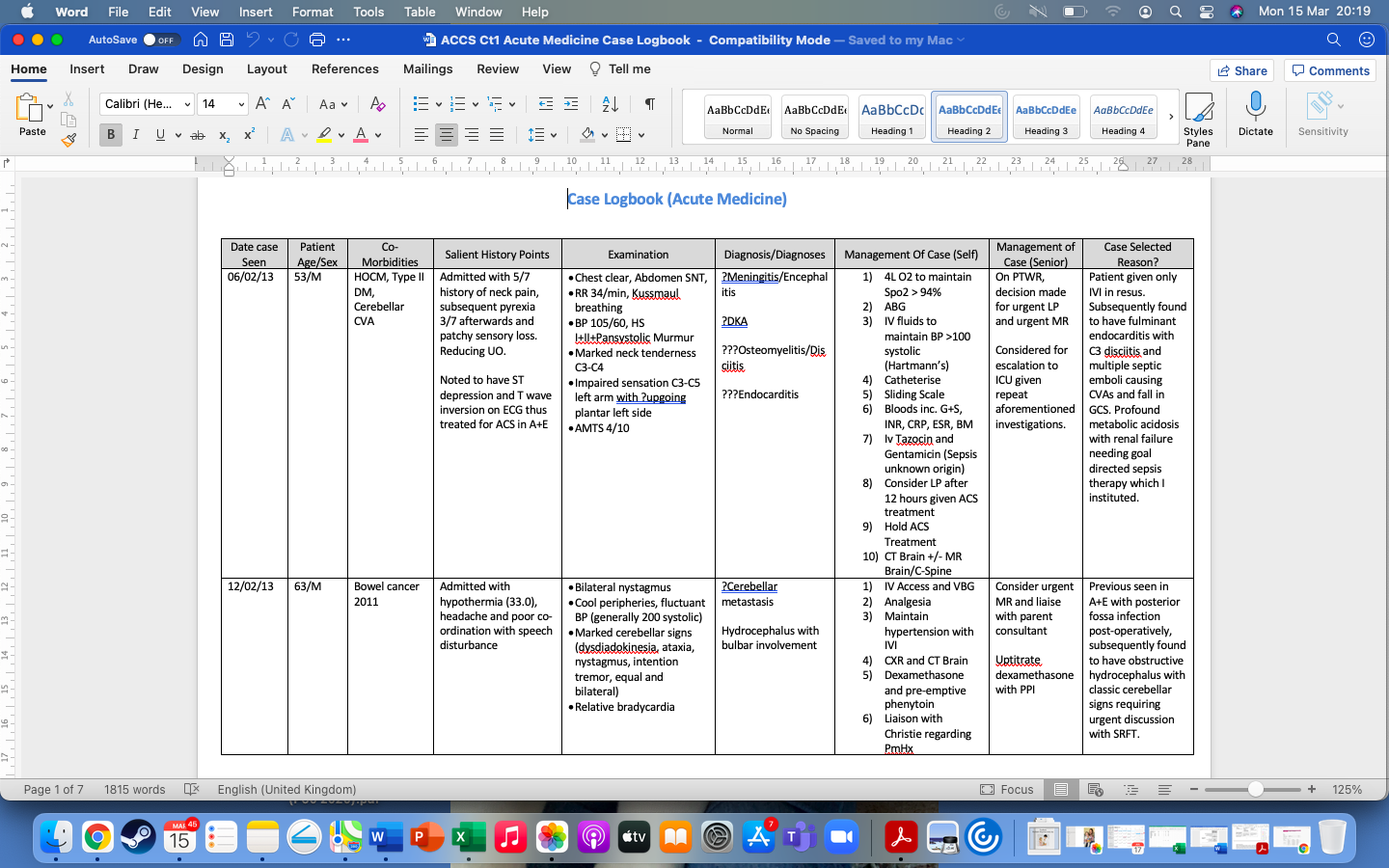1389x868 pixels.
Task: Expand styles gallery arrow
Action: click(1171, 117)
